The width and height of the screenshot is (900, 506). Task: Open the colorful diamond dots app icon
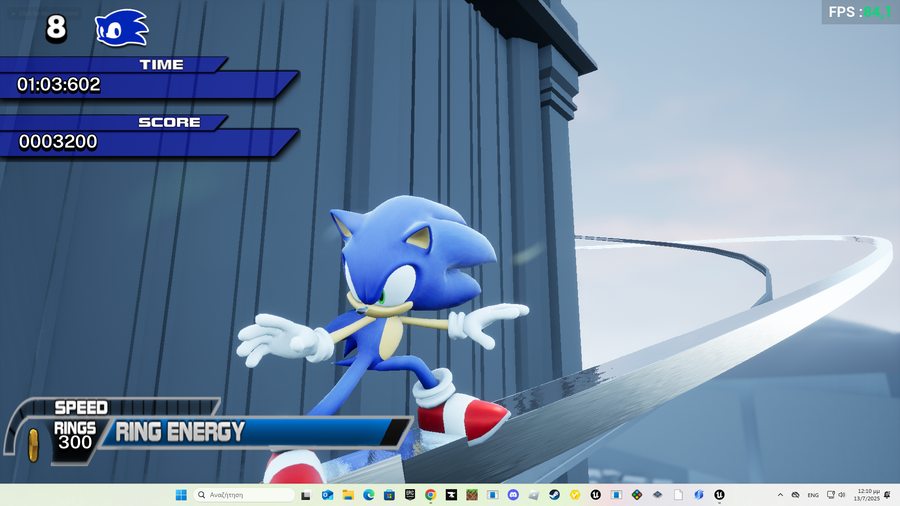637,495
